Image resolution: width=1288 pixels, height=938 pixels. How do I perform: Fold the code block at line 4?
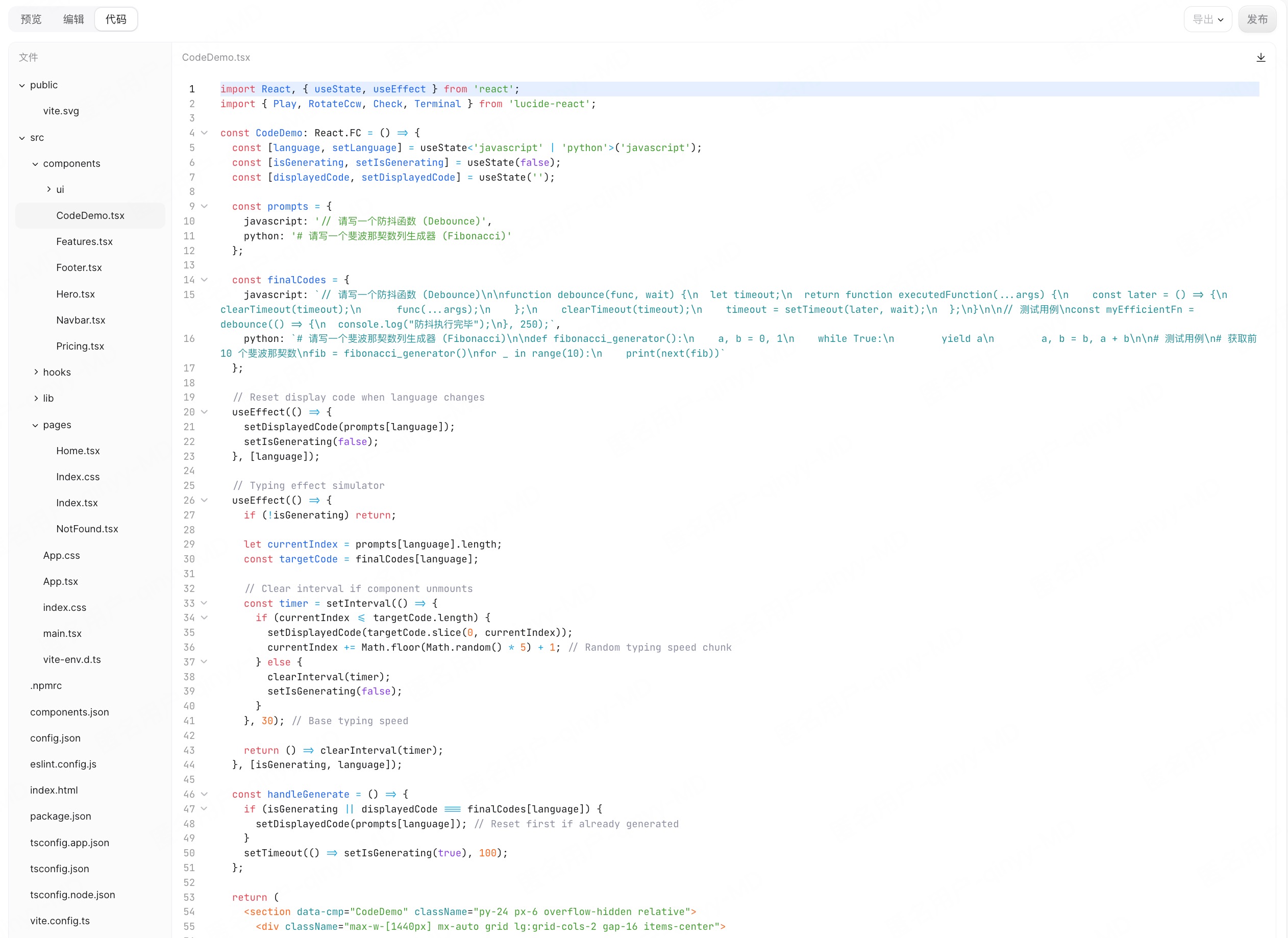pos(205,133)
